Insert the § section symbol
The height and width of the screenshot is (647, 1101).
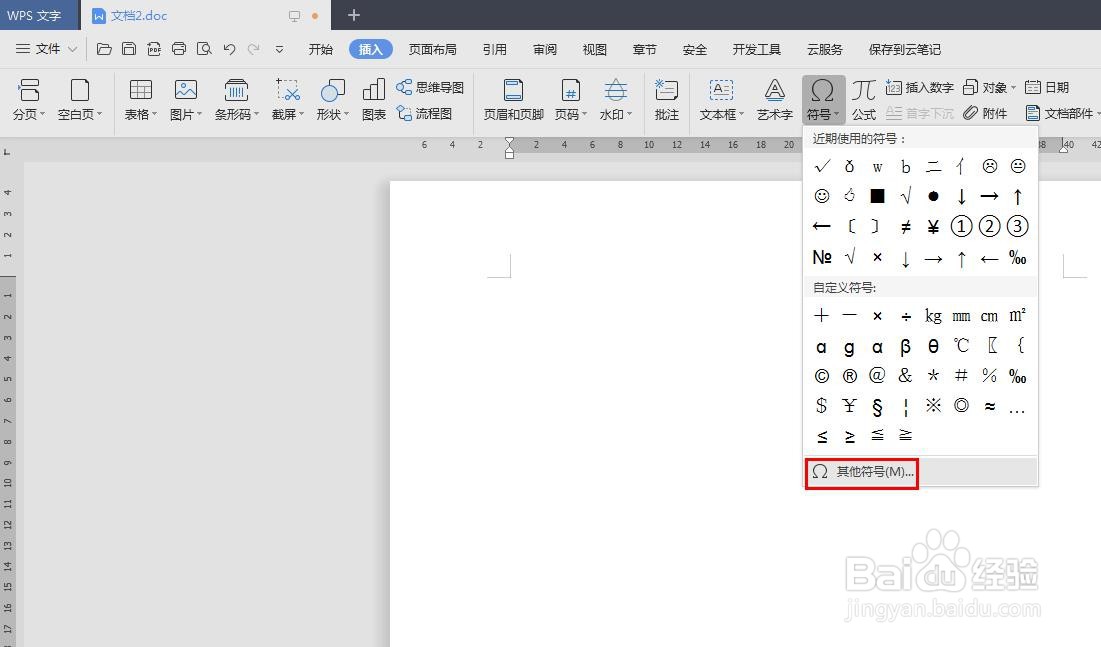(x=877, y=405)
